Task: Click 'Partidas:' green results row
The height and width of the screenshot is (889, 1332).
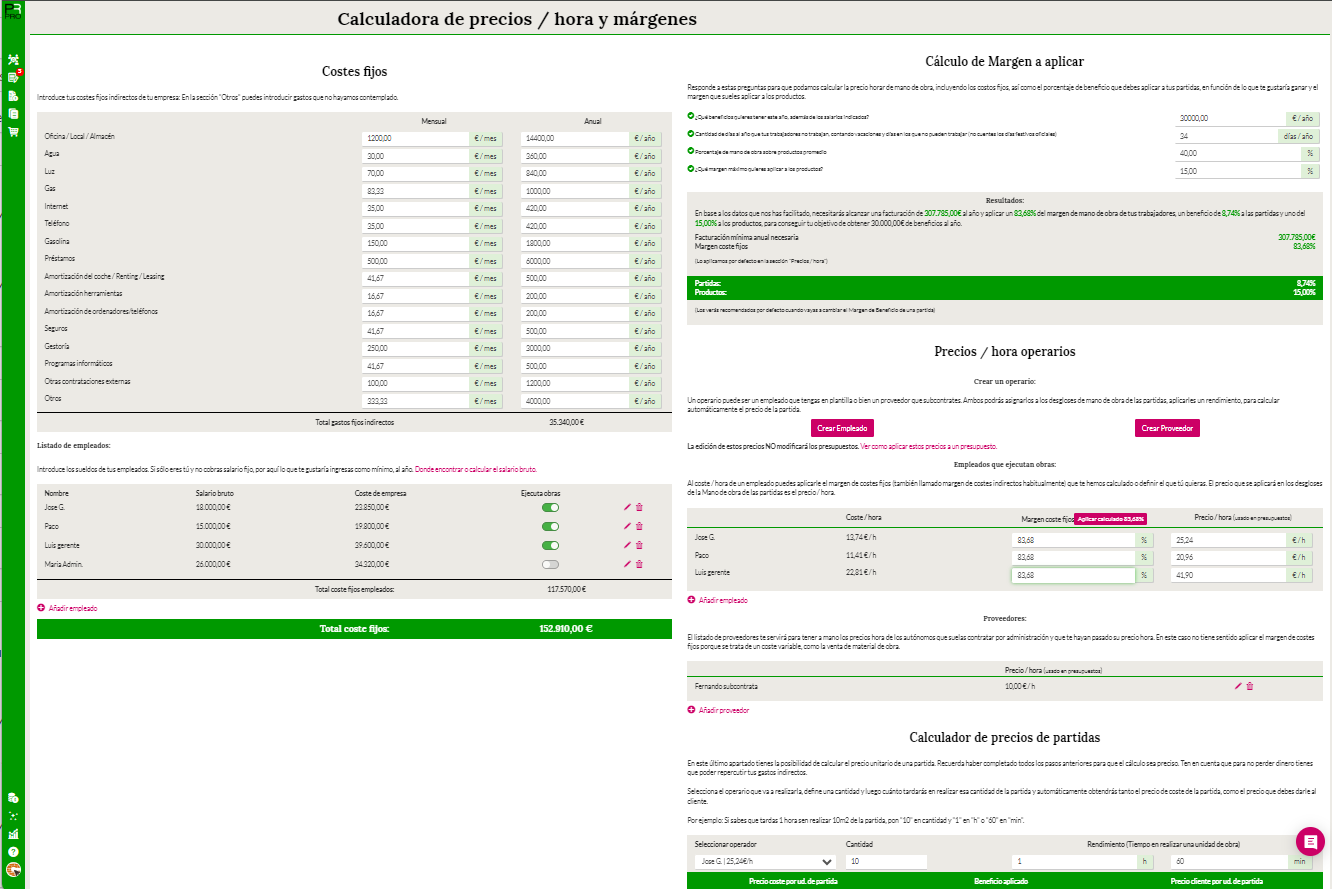Action: click(1004, 283)
